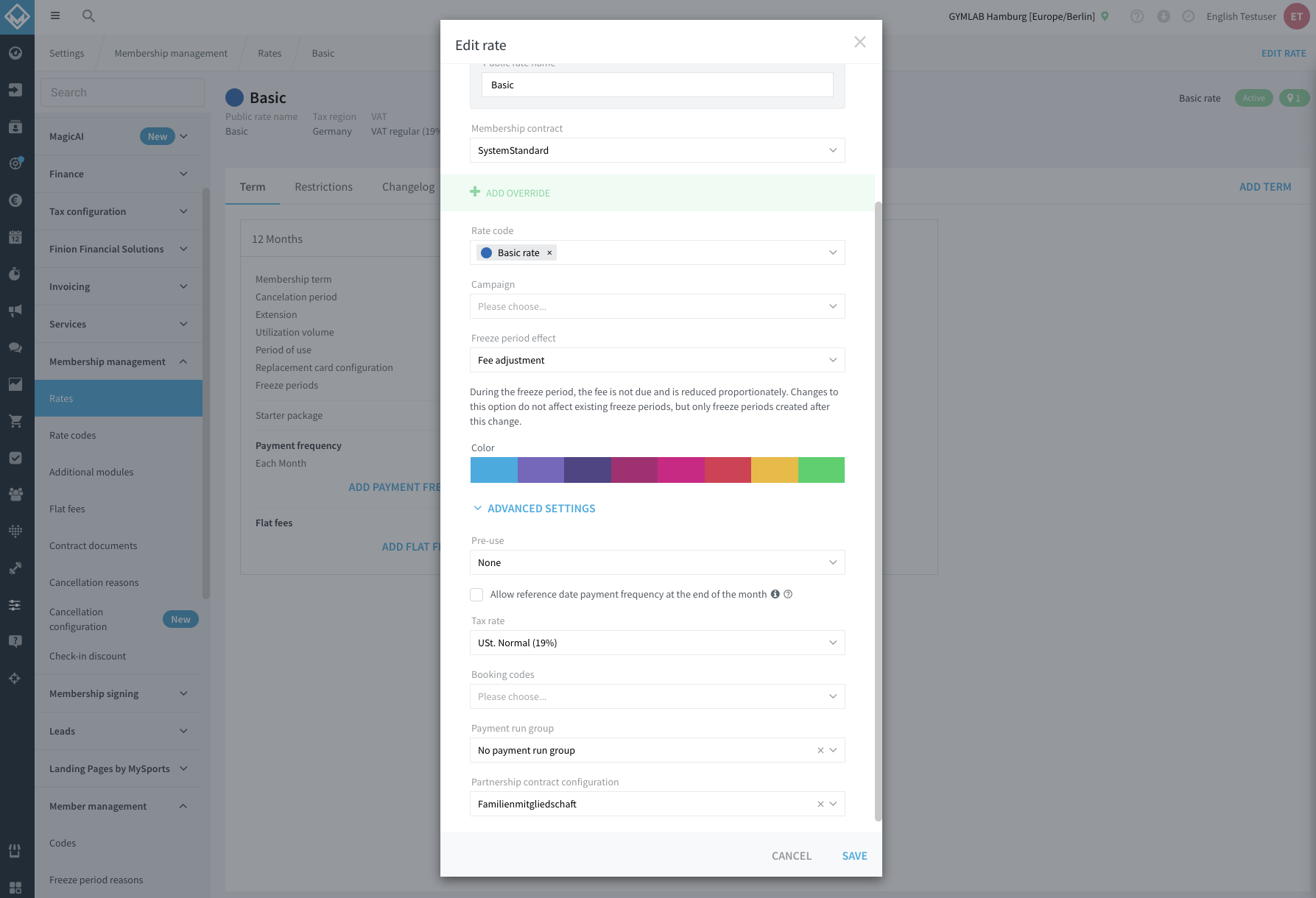Open the sliders settings icon in left rail

click(15, 605)
